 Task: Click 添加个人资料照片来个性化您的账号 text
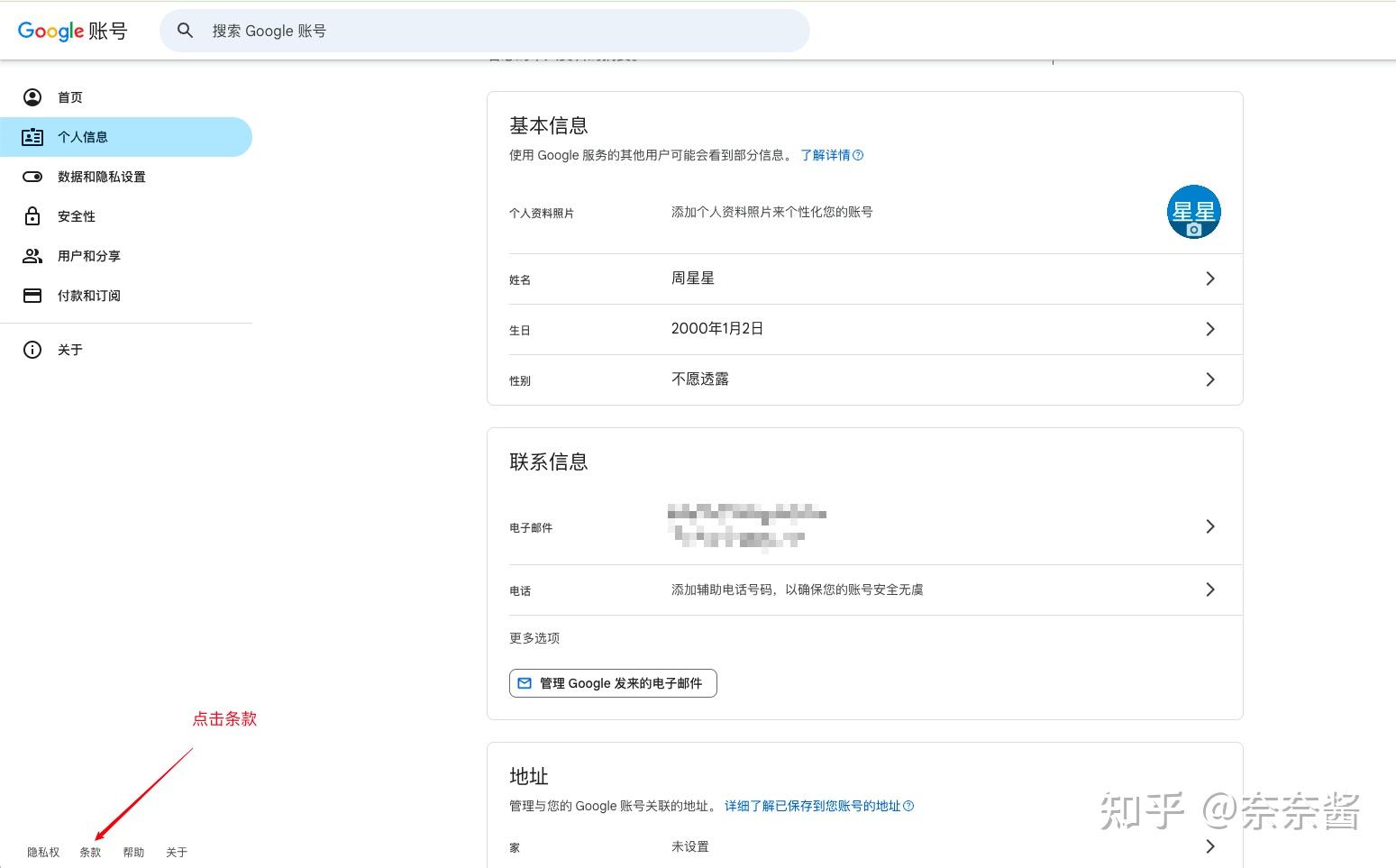[772, 212]
